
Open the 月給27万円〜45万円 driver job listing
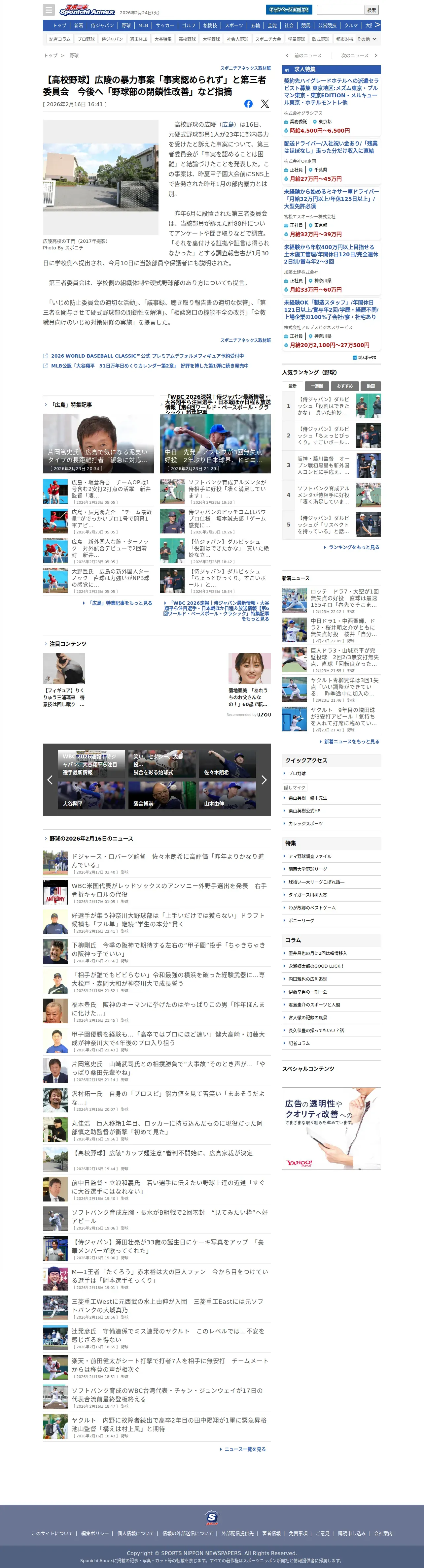(332, 161)
